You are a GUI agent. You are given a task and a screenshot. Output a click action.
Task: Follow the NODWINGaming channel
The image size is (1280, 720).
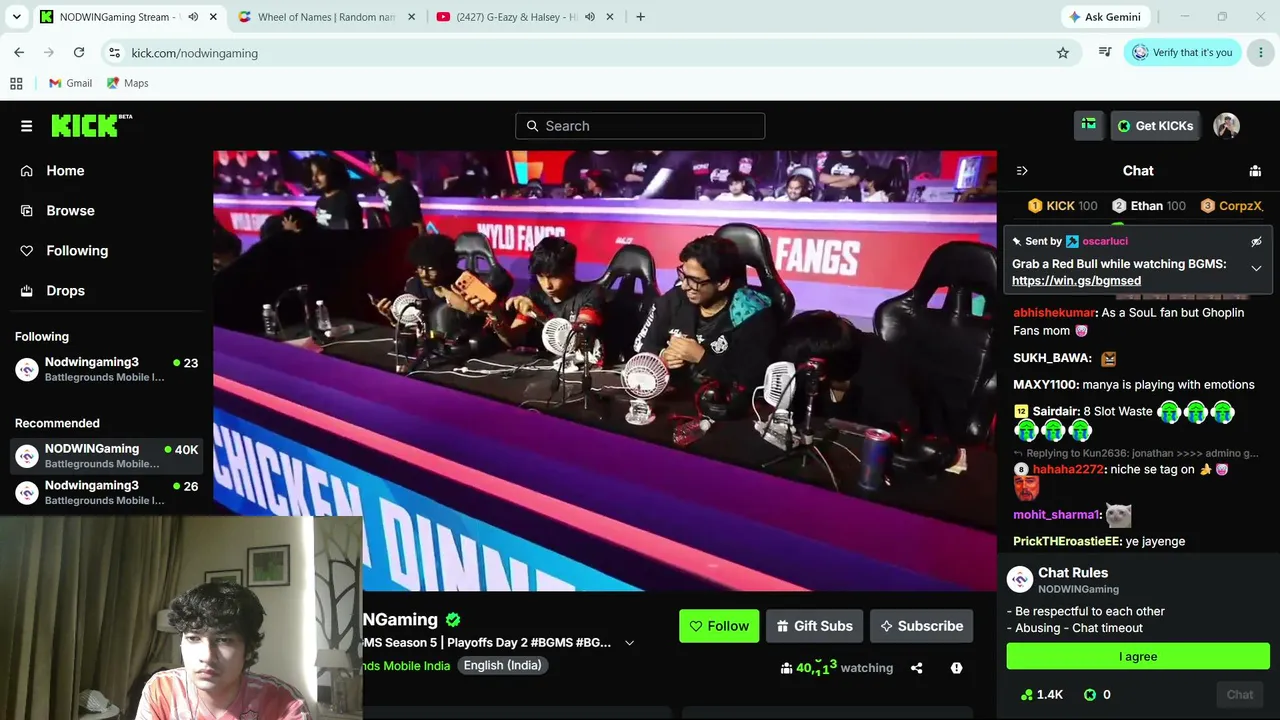pos(719,626)
